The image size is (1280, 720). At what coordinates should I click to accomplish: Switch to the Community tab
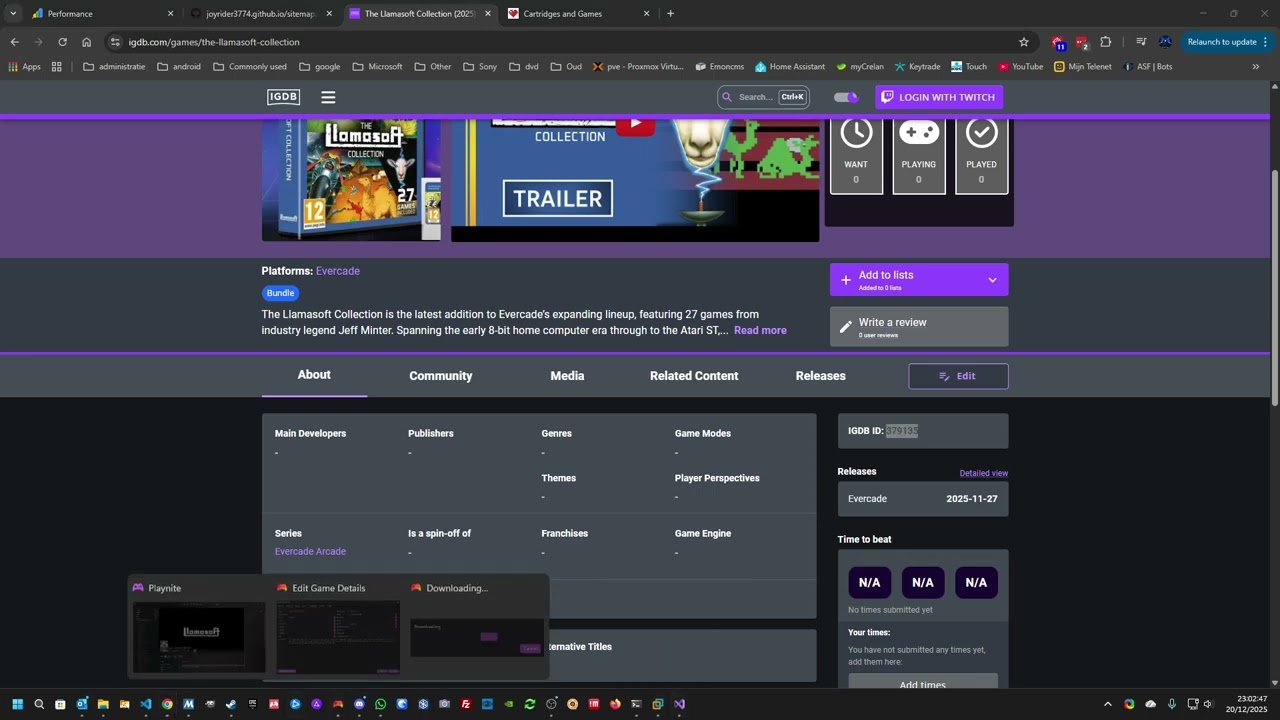point(441,376)
